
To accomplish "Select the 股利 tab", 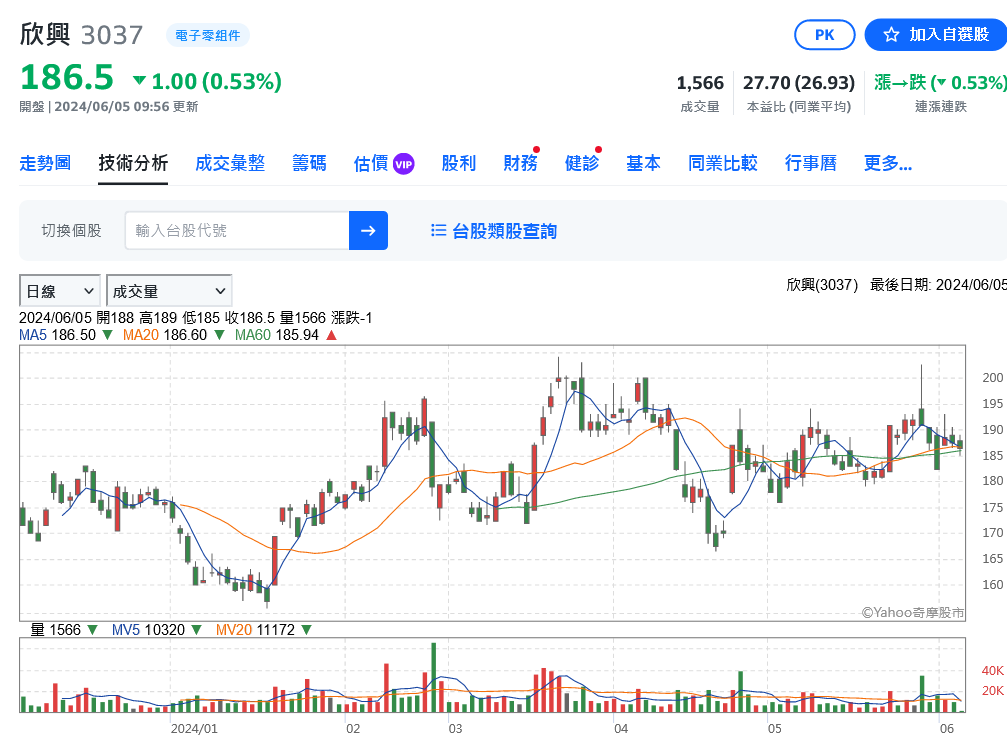I will pos(459,163).
